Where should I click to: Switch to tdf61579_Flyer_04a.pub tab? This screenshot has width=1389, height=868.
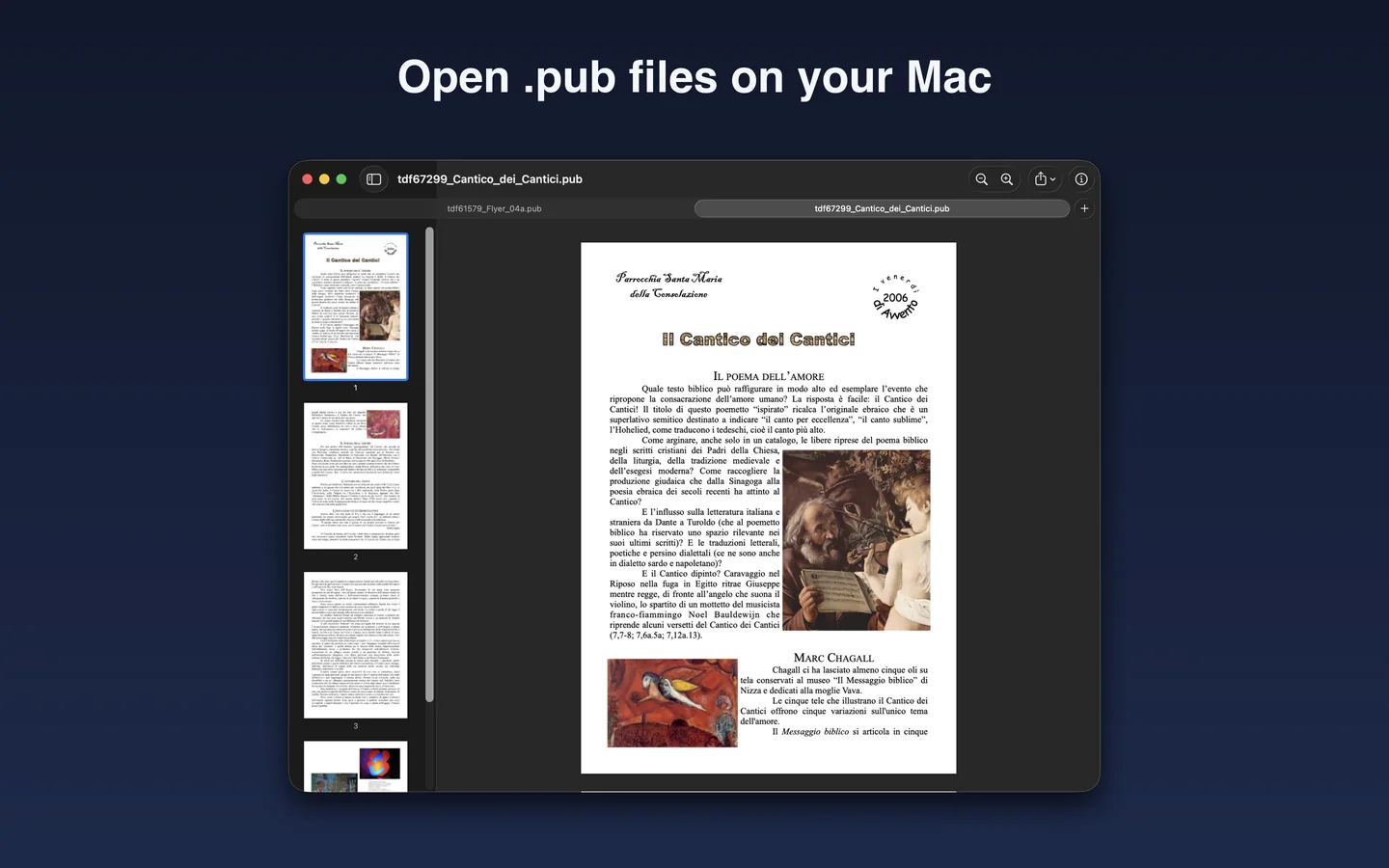(494, 208)
